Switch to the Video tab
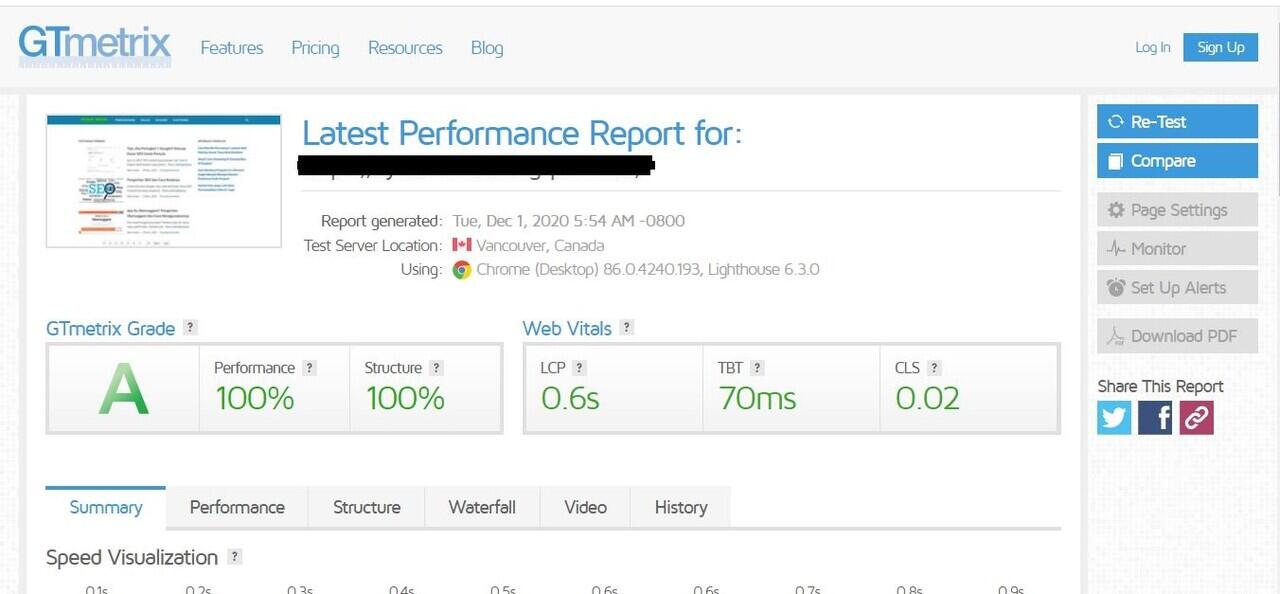Viewport: 1280px width, 594px height. point(585,507)
